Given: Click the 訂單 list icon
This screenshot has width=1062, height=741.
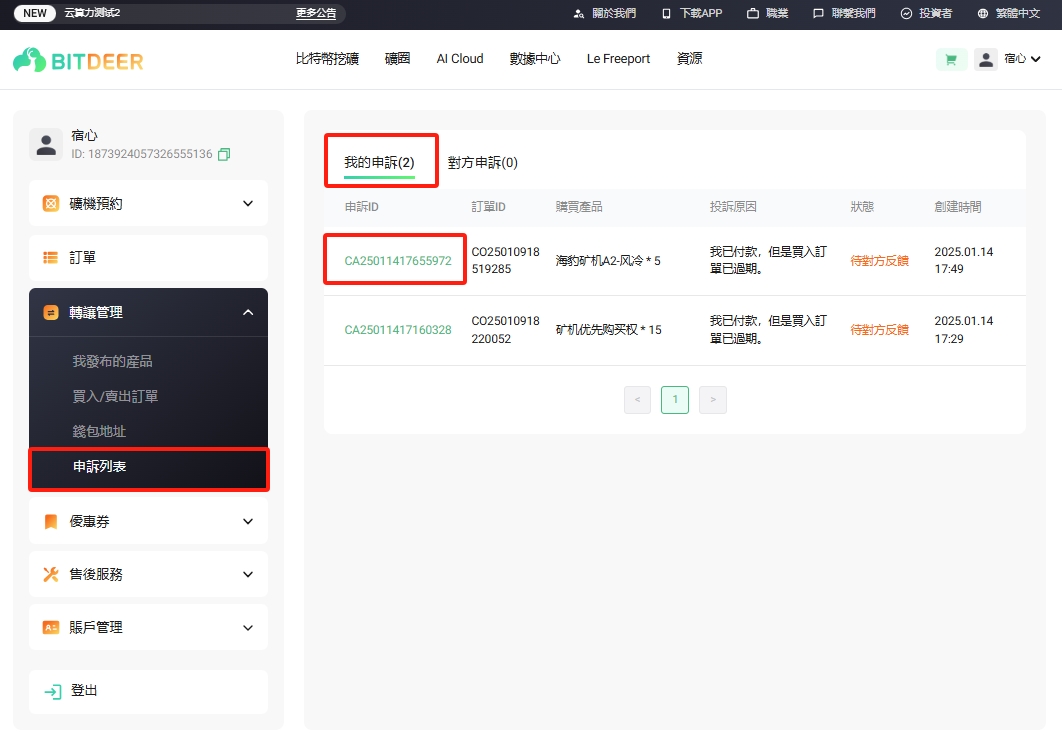Looking at the screenshot, I should [51, 257].
